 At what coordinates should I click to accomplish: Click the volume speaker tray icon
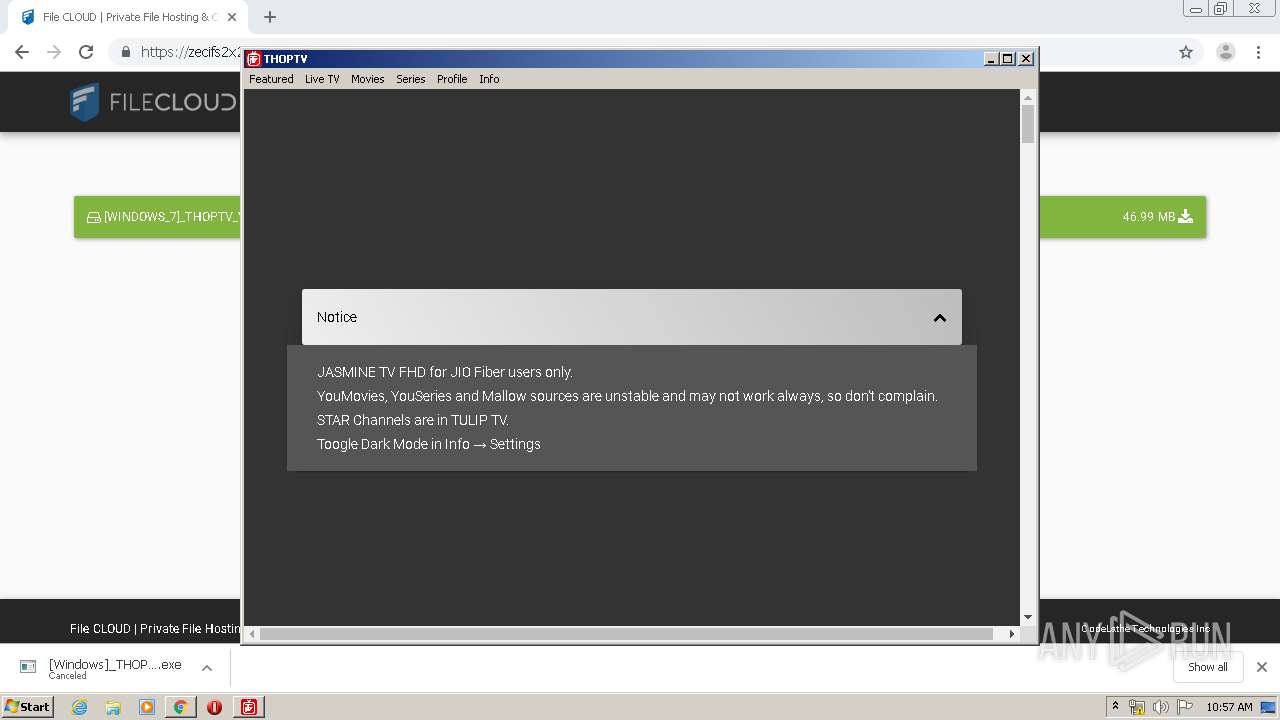click(x=1160, y=707)
